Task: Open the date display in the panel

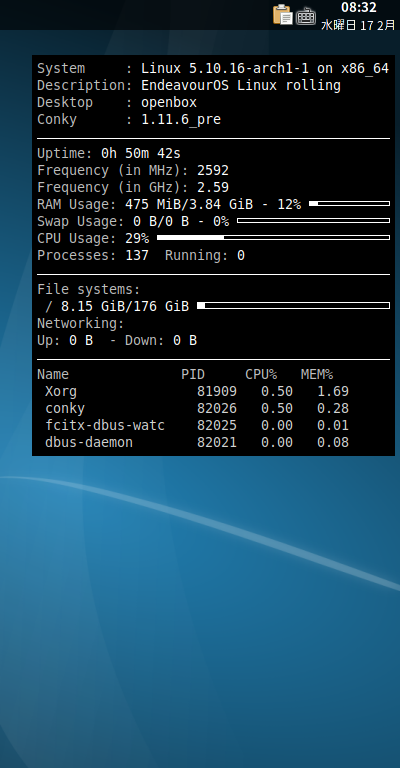Action: [358, 25]
